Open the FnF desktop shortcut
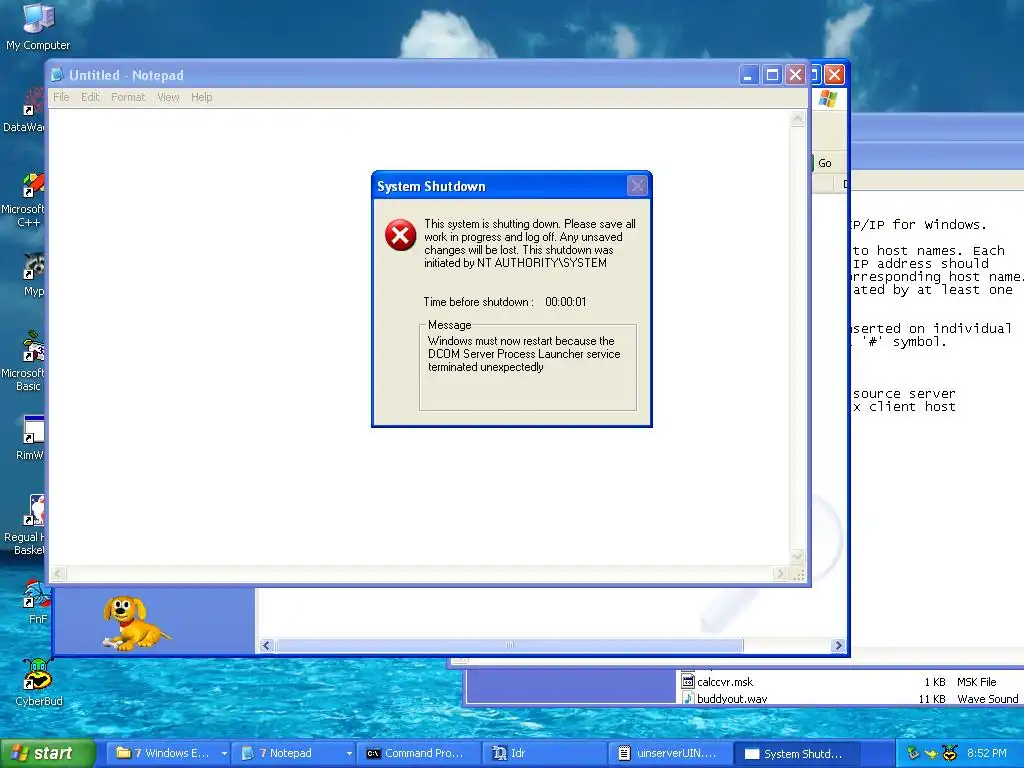The image size is (1024, 768). point(35,601)
